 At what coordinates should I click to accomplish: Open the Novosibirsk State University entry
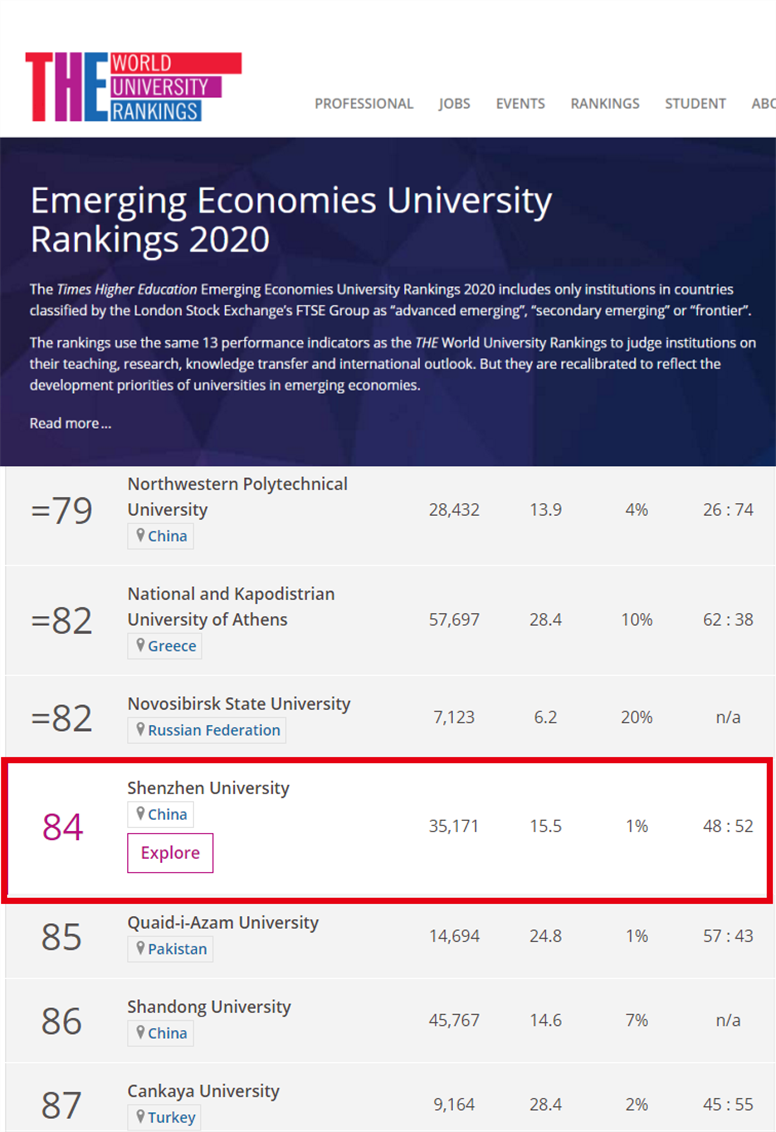point(239,703)
